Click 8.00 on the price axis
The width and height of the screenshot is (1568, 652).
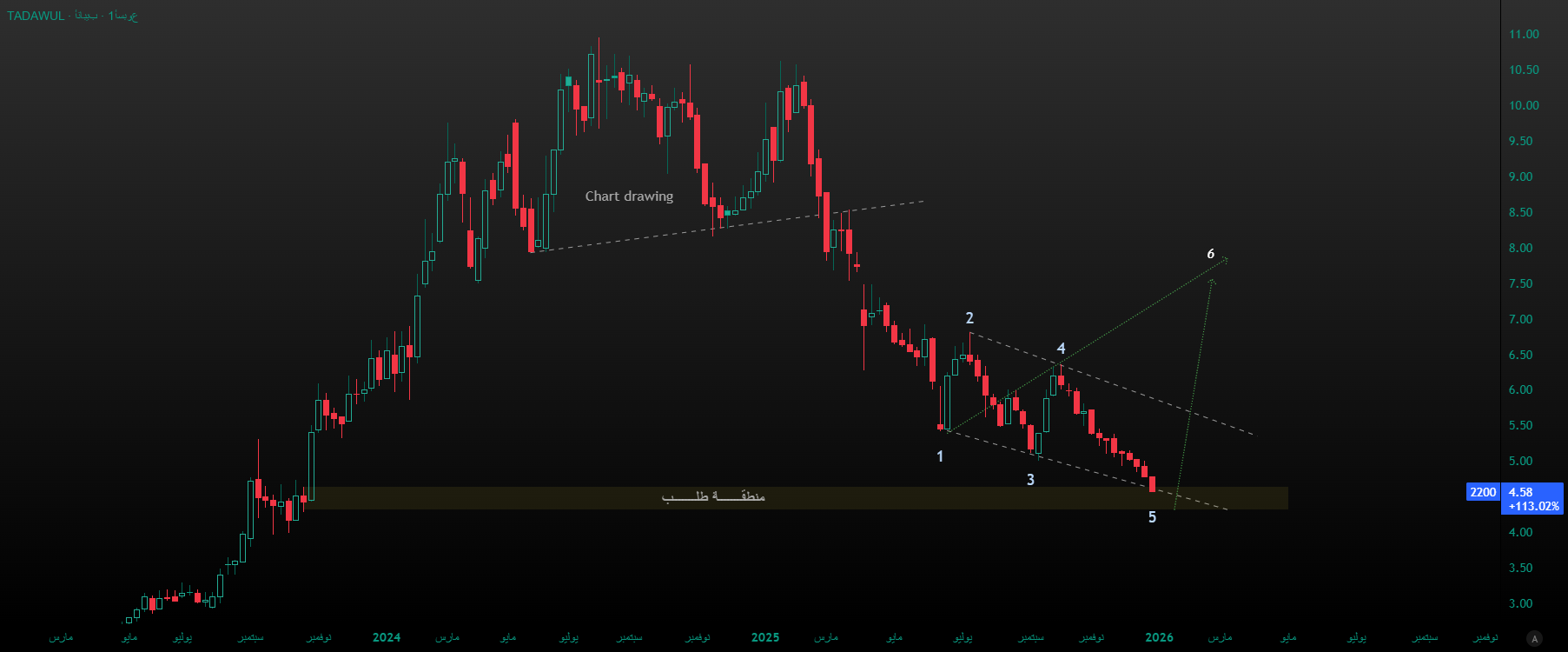pyautogui.click(x=1520, y=248)
